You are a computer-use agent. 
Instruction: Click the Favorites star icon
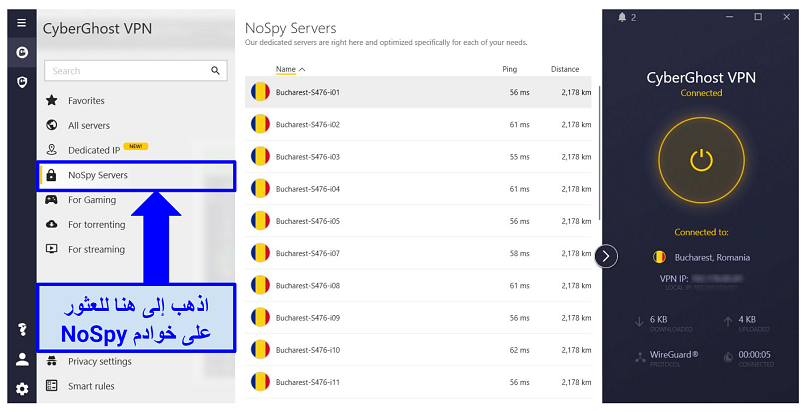click(51, 100)
